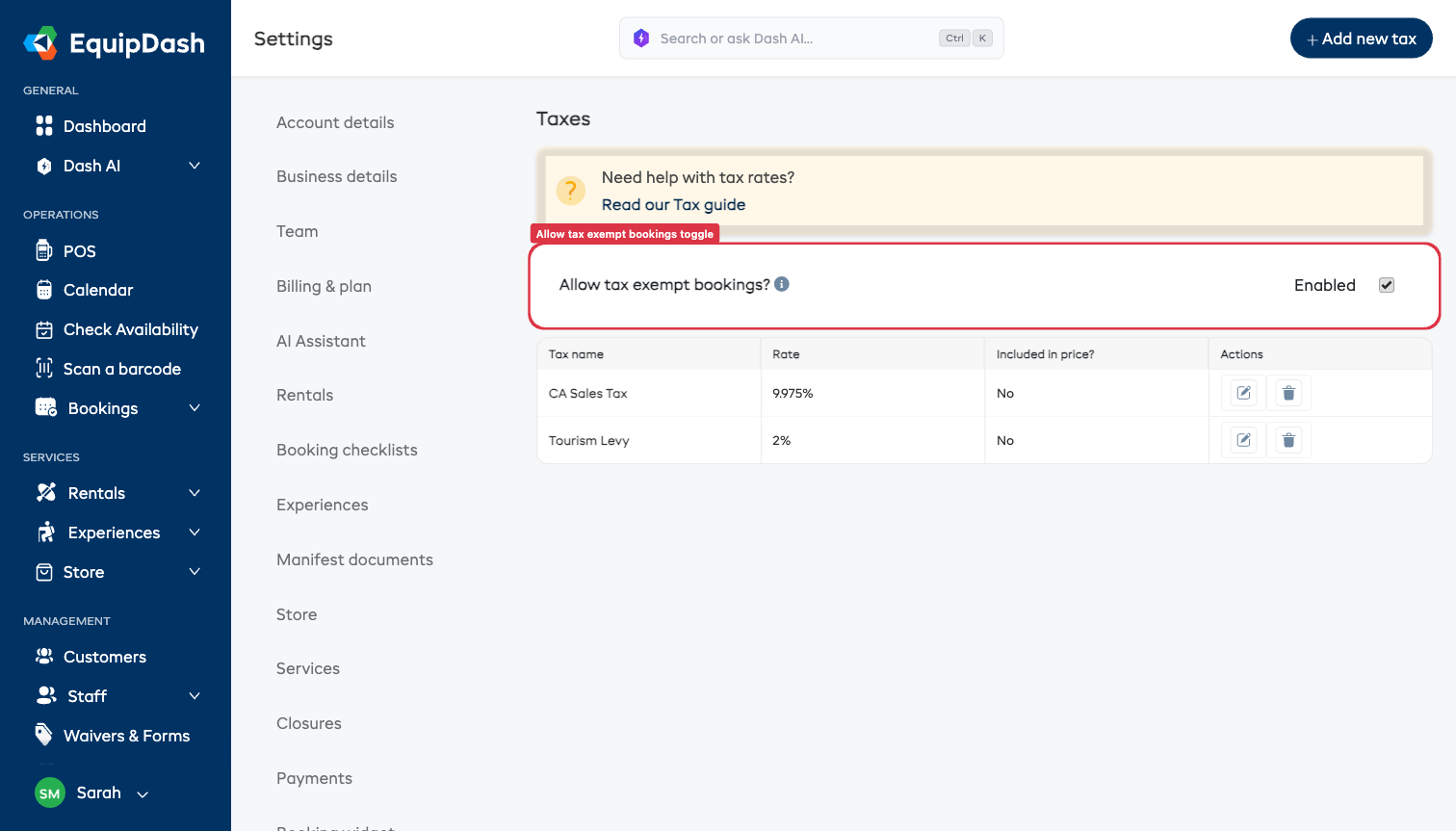Open Waivers & Forms page
This screenshot has width=1456, height=831.
(x=126, y=736)
